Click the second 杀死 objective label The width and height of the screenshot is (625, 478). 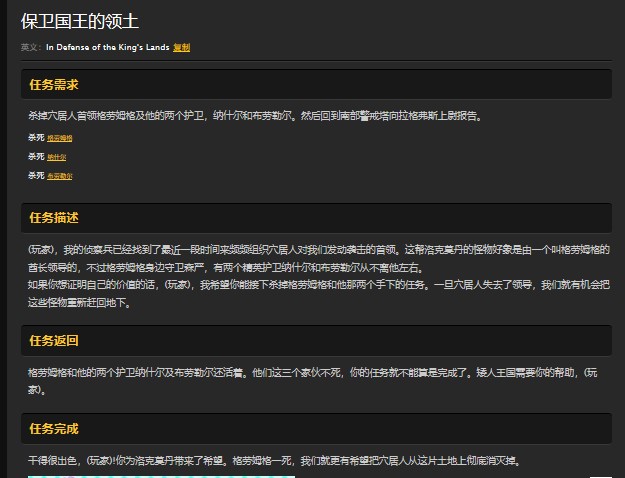(x=36, y=157)
